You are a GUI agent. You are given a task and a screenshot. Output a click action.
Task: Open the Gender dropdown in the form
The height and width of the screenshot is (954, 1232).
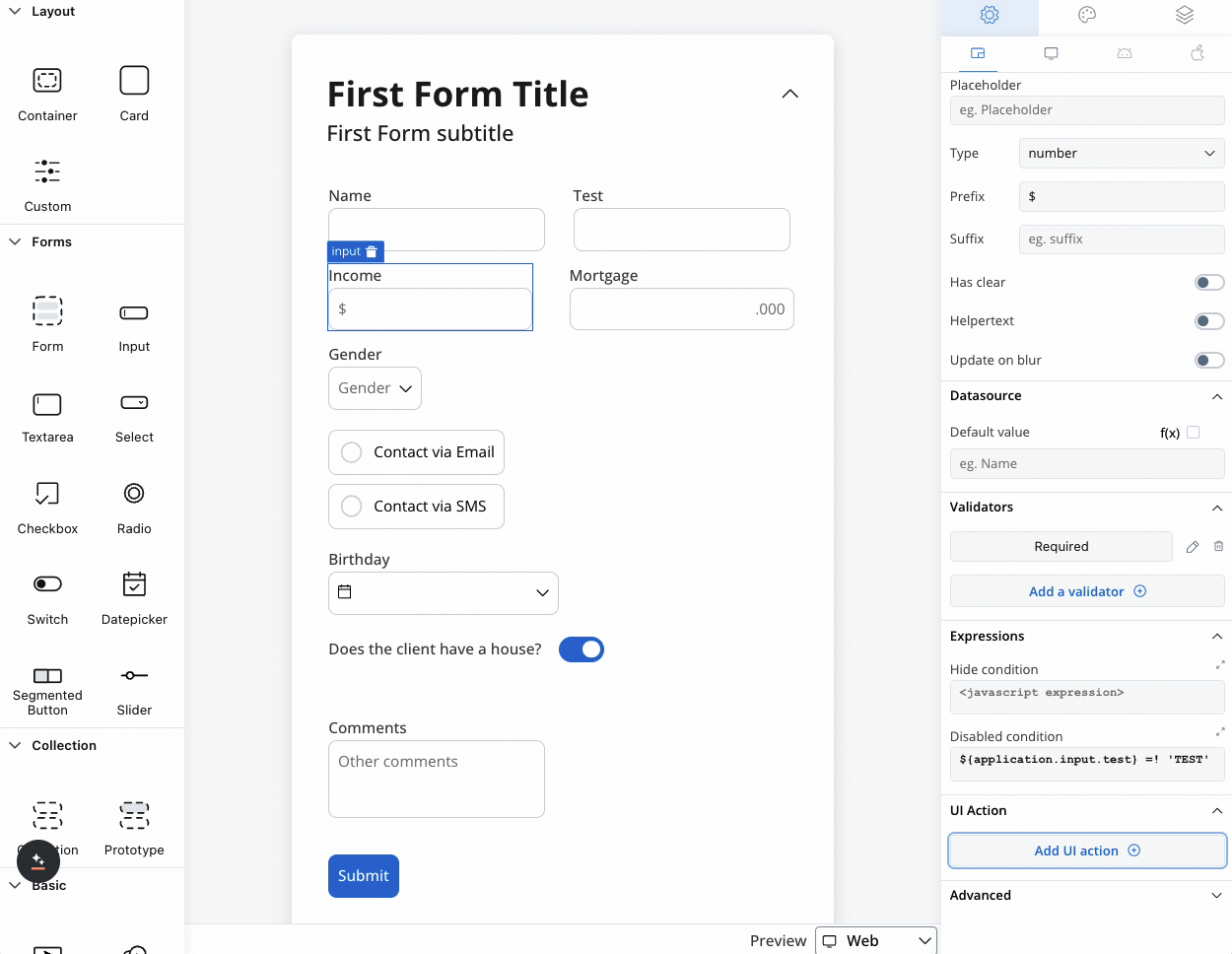click(x=375, y=388)
